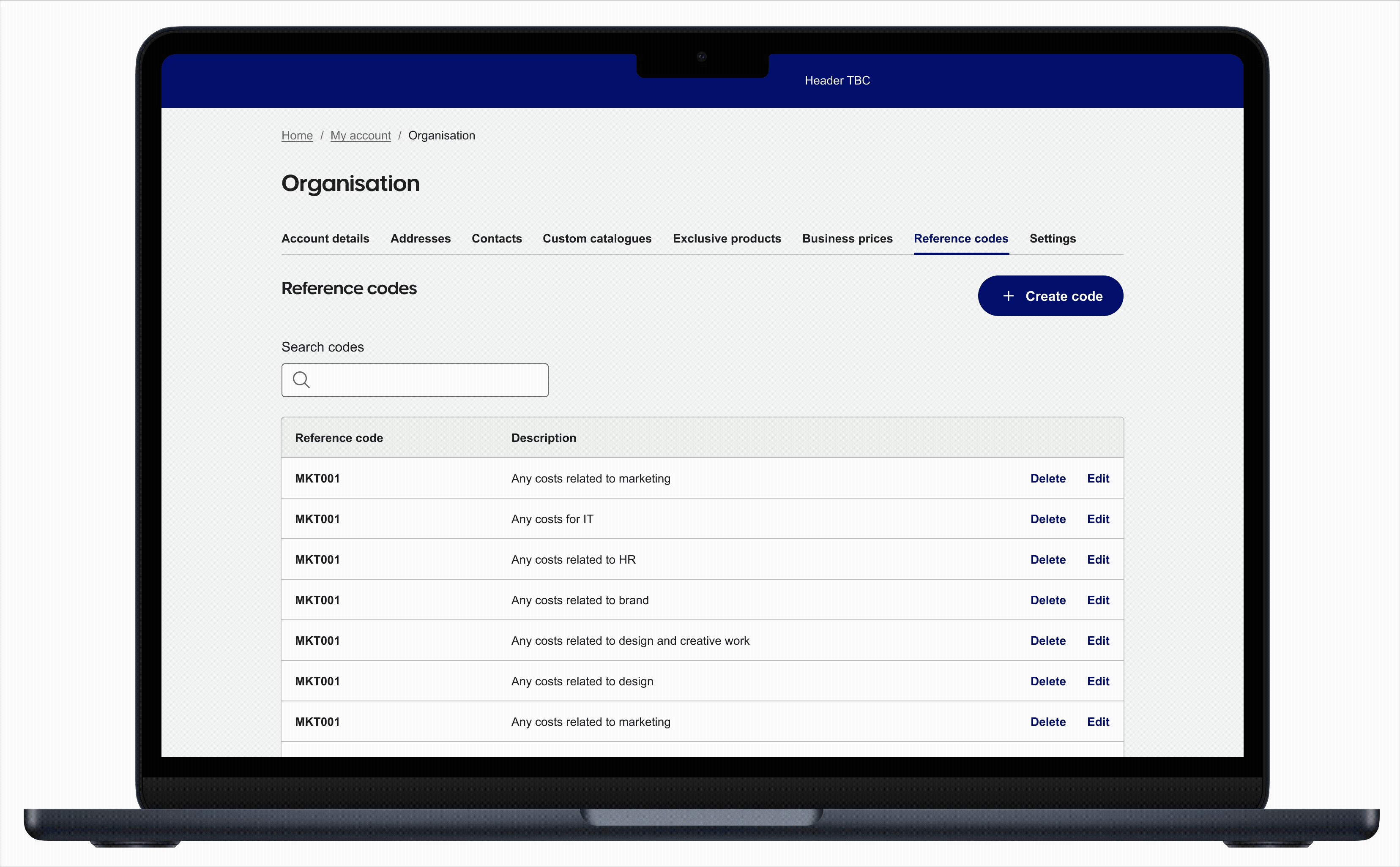Open the Settings tab
1400x867 pixels.
(x=1053, y=239)
